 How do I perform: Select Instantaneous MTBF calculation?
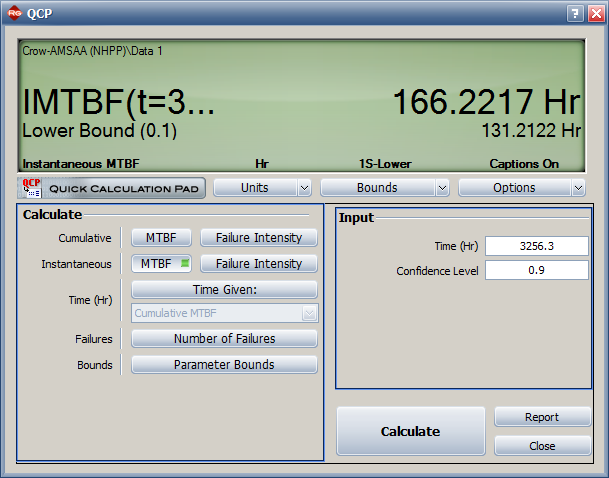(x=161, y=264)
